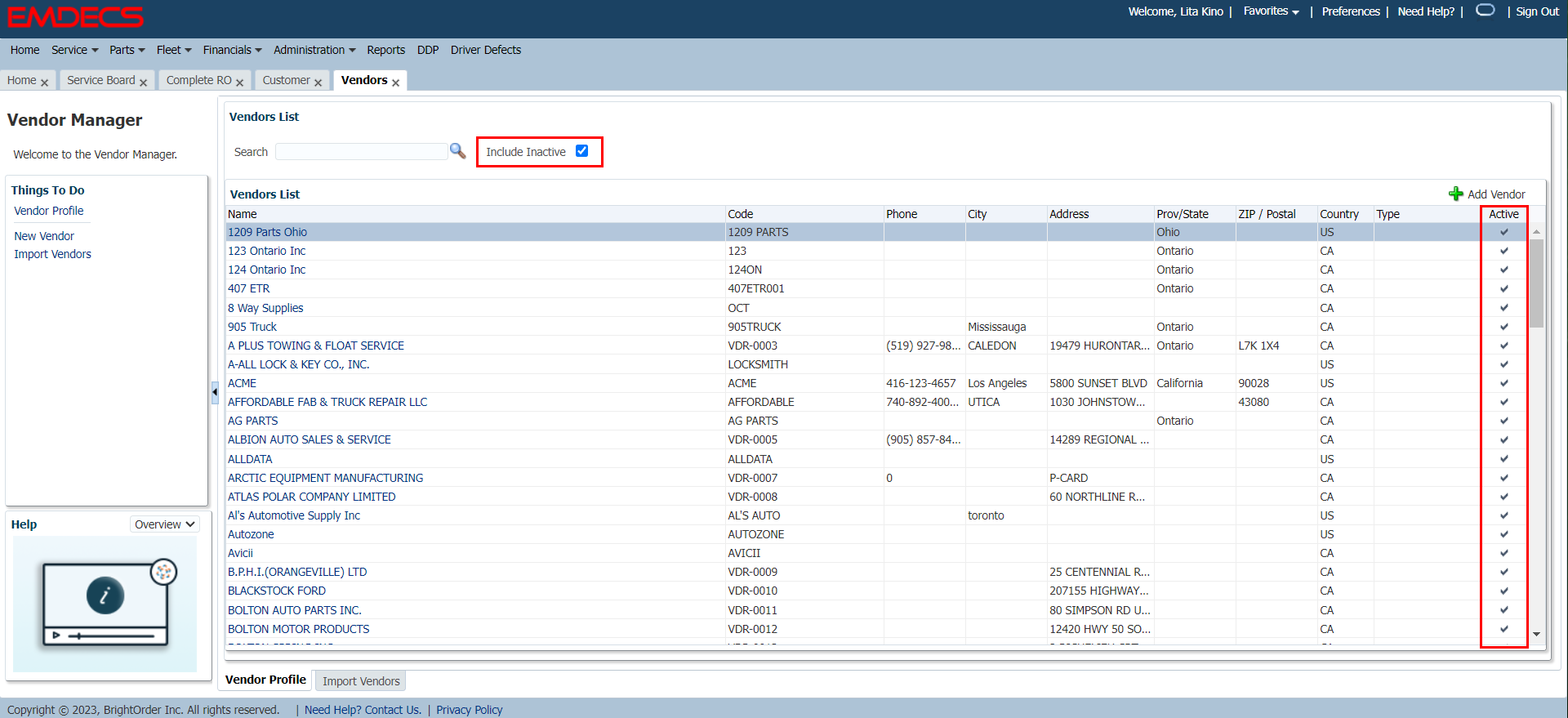Switch to the Import Vendors bottom tab
Viewport: 1568px width, 718px height.
click(x=361, y=681)
